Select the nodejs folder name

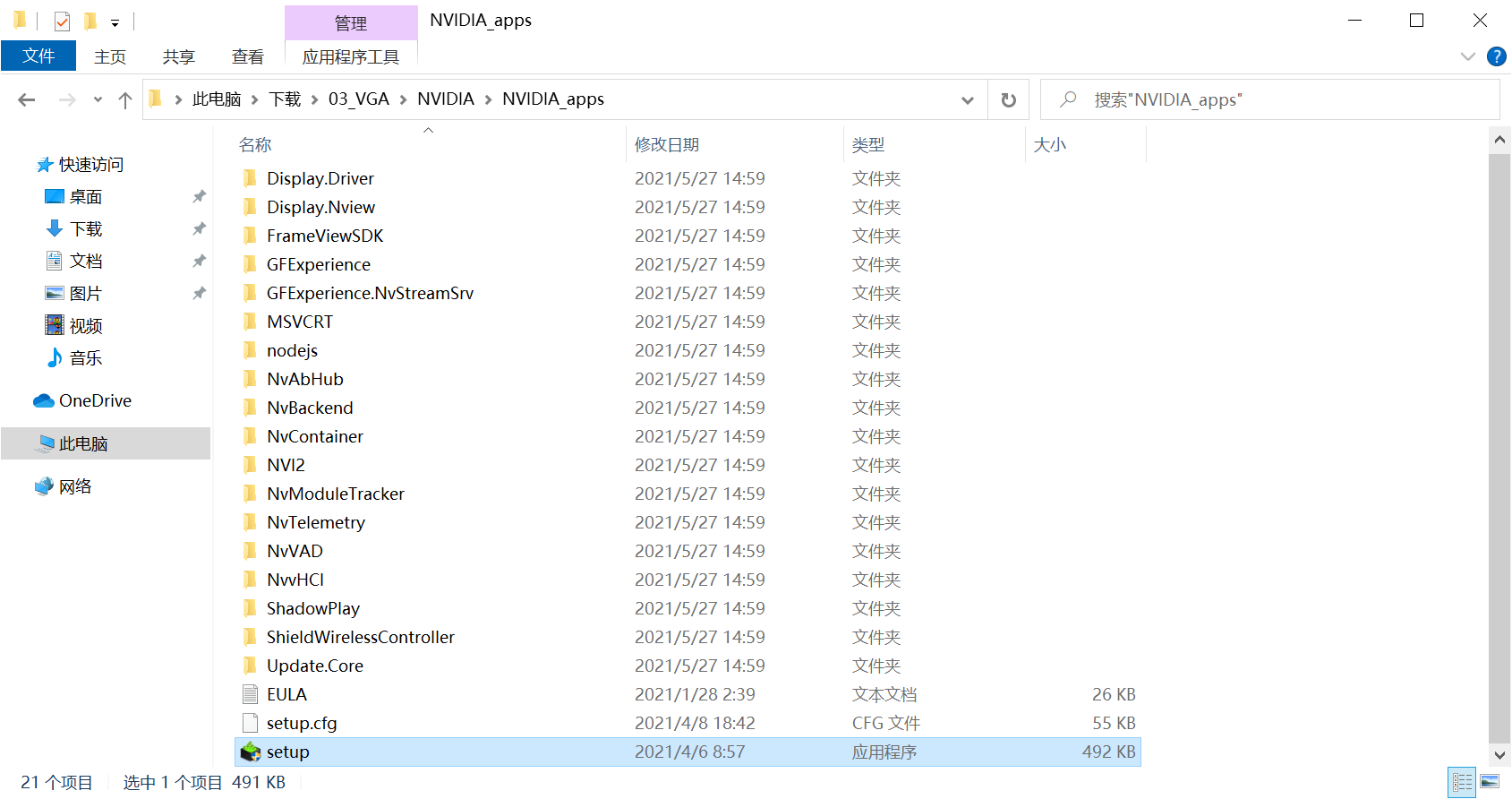point(292,350)
